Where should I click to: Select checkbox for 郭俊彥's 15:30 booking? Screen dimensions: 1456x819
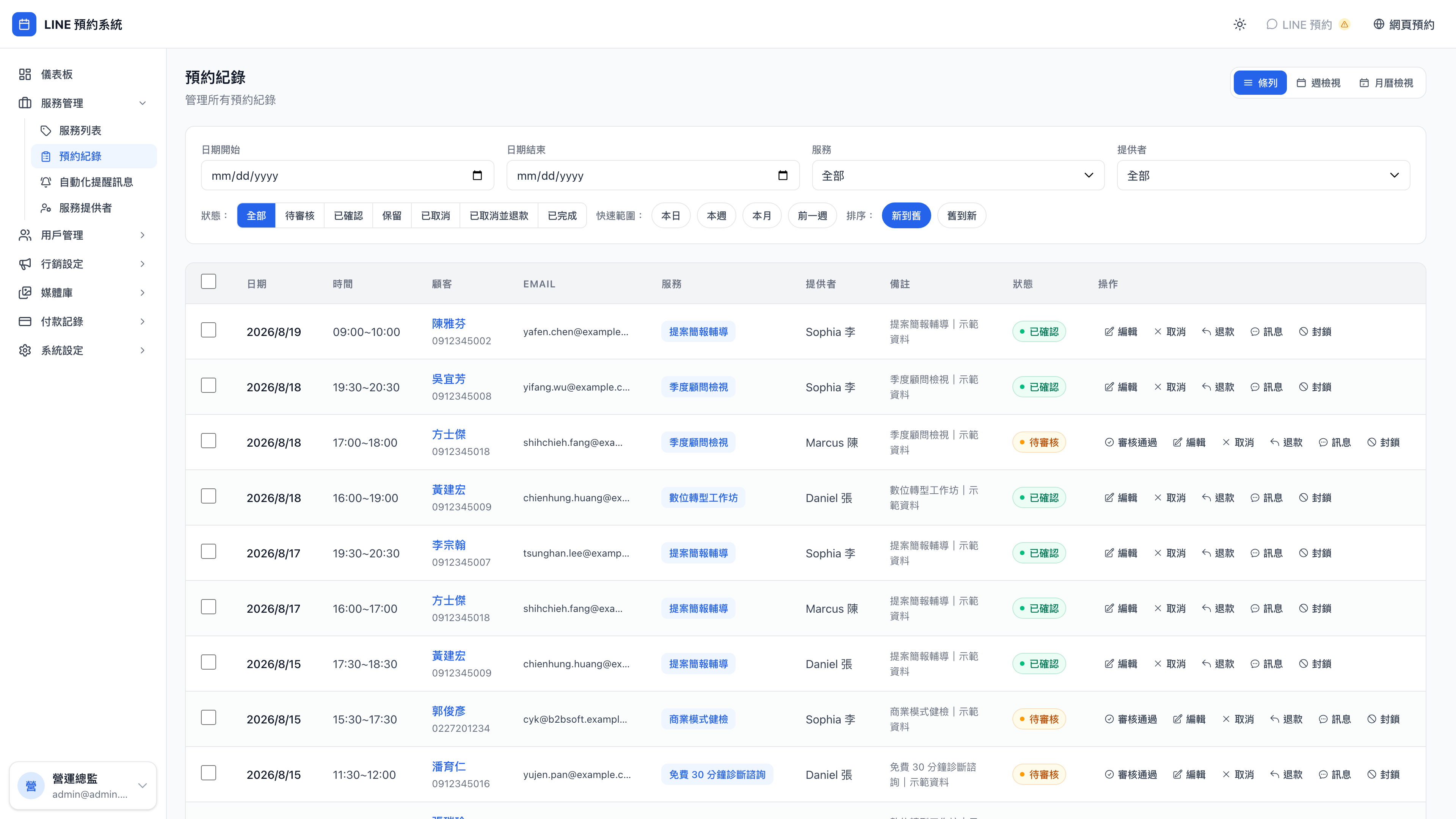tap(209, 718)
